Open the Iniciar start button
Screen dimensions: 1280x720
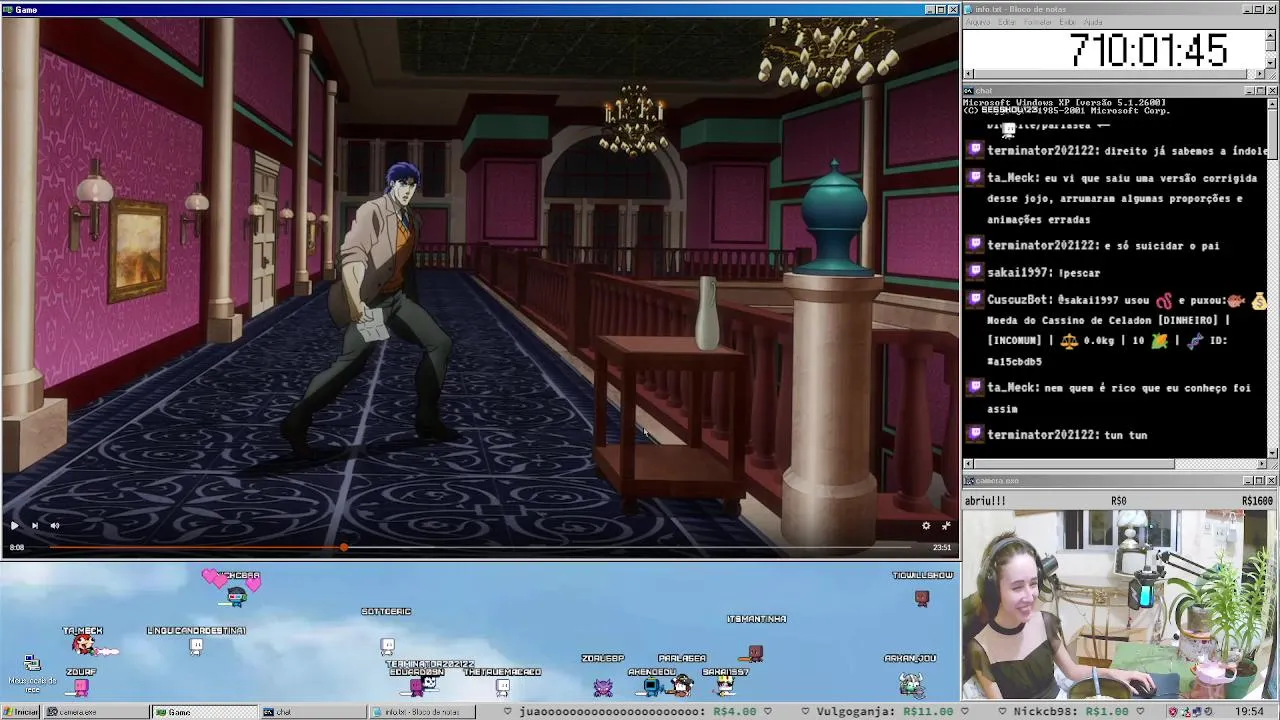pyautogui.click(x=21, y=712)
